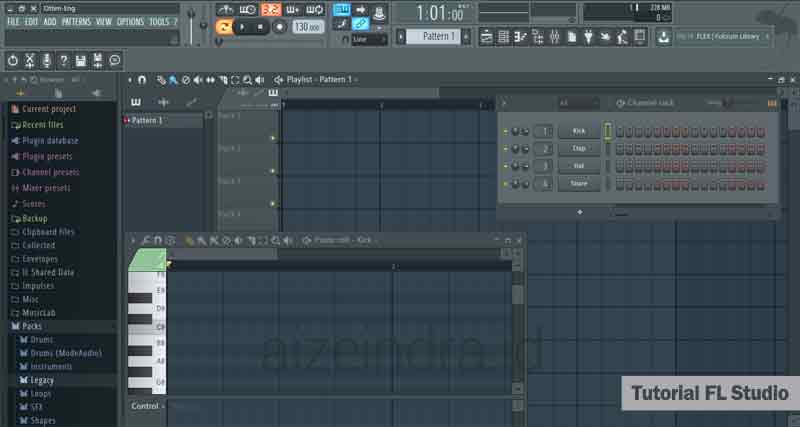Click the speech bubble info icon
Viewport: 800px width, 427px height.
(x=115, y=61)
